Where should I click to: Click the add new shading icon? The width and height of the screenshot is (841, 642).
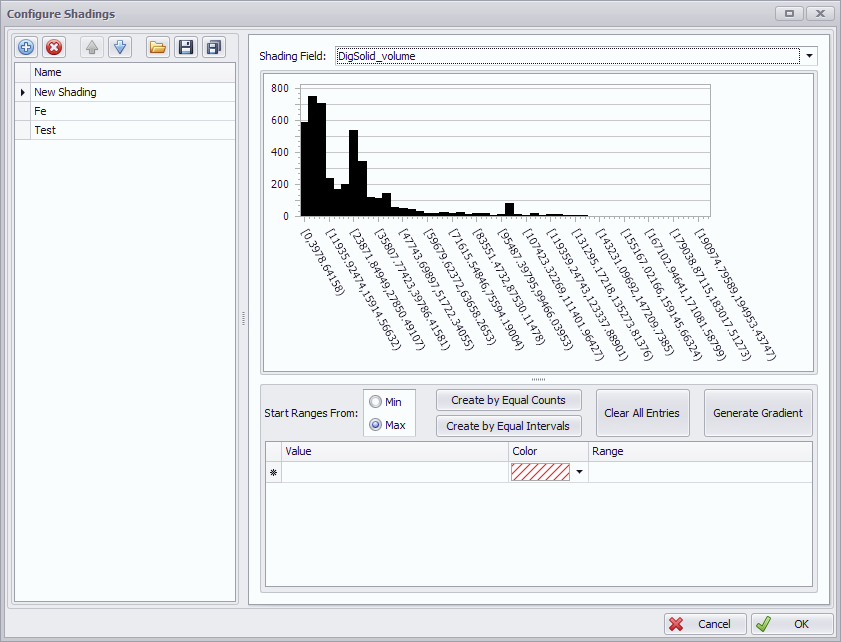point(26,47)
